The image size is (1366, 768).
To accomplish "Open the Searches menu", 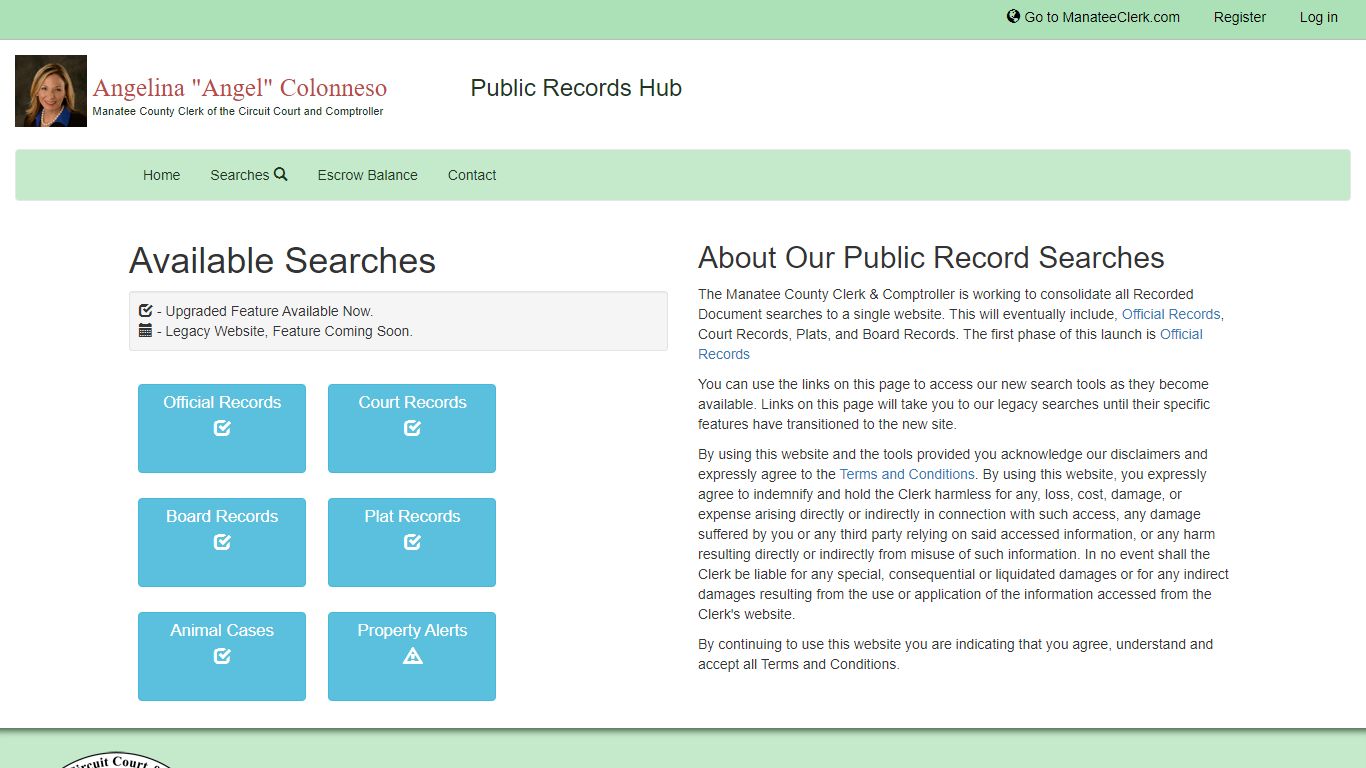I will click(x=248, y=175).
